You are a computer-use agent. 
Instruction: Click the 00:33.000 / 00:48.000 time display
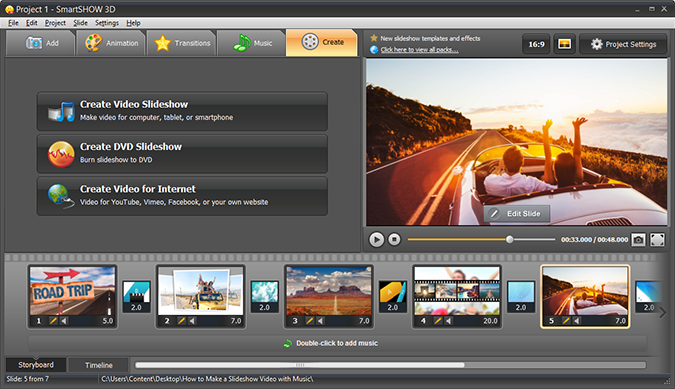pyautogui.click(x=594, y=240)
